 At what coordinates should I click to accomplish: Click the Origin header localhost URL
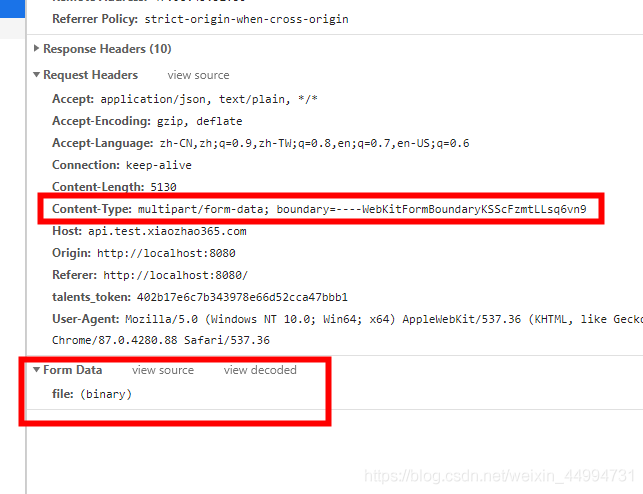click(x=166, y=253)
